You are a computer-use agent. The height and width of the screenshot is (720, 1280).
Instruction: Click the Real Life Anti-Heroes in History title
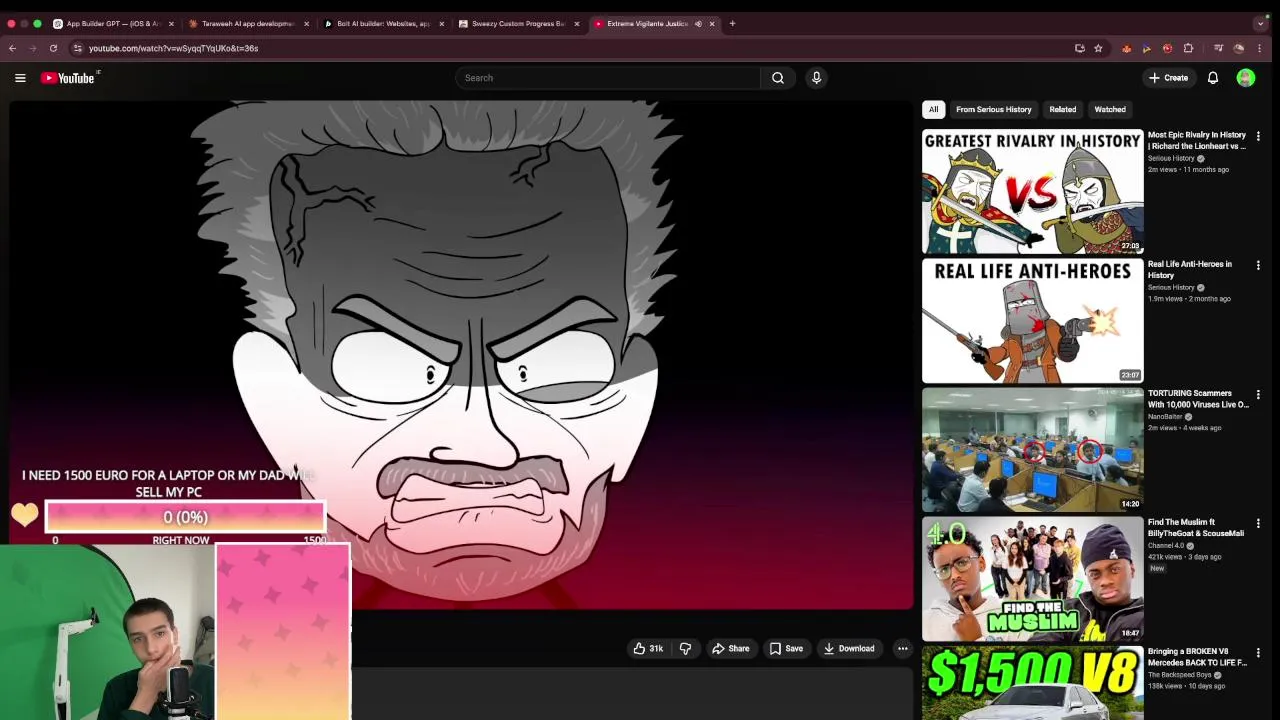tap(1190, 269)
